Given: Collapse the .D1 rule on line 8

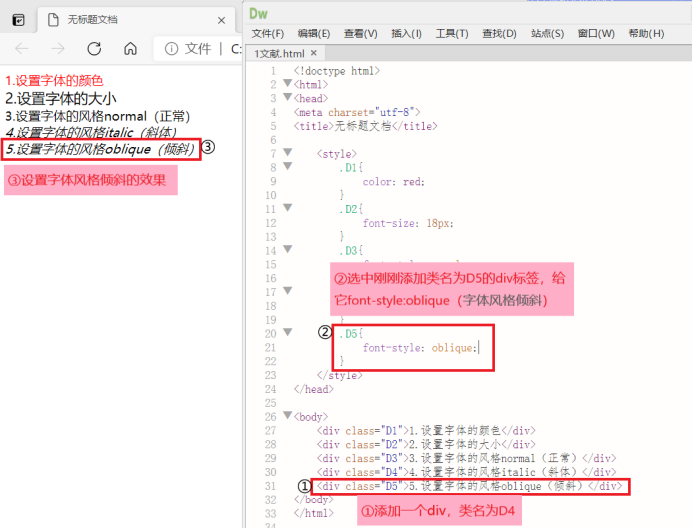Looking at the screenshot, I should coord(288,166).
